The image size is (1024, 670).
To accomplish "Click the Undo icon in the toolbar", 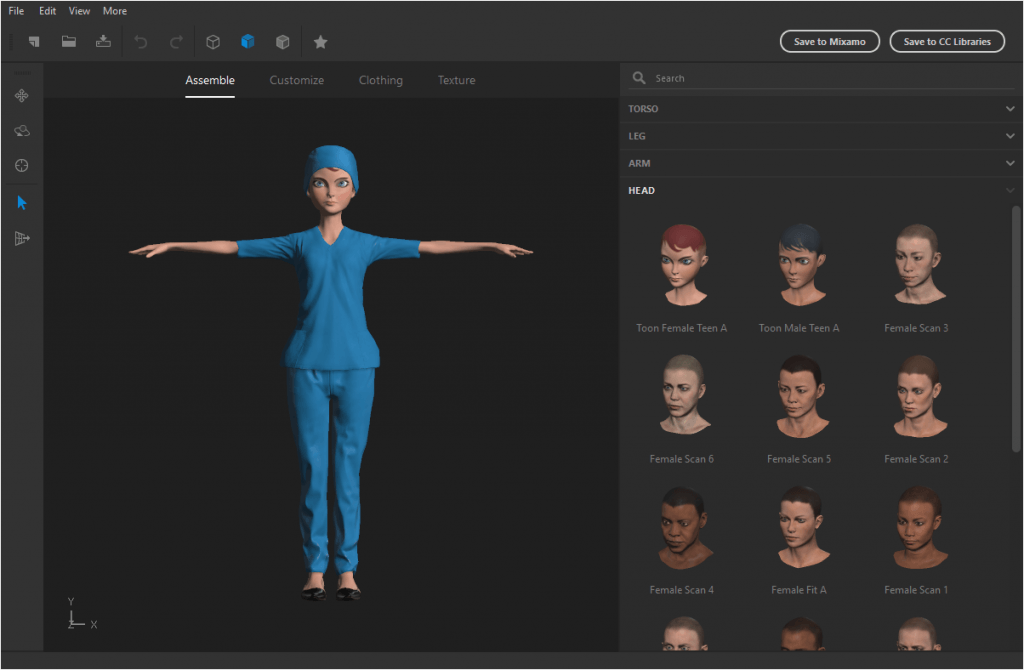I will tap(140, 41).
